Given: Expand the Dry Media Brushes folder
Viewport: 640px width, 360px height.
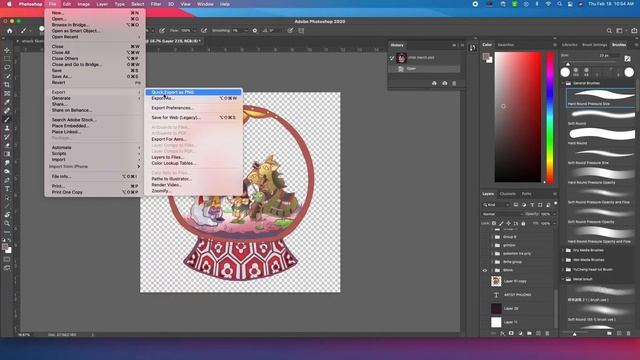Looking at the screenshot, I should (564, 250).
